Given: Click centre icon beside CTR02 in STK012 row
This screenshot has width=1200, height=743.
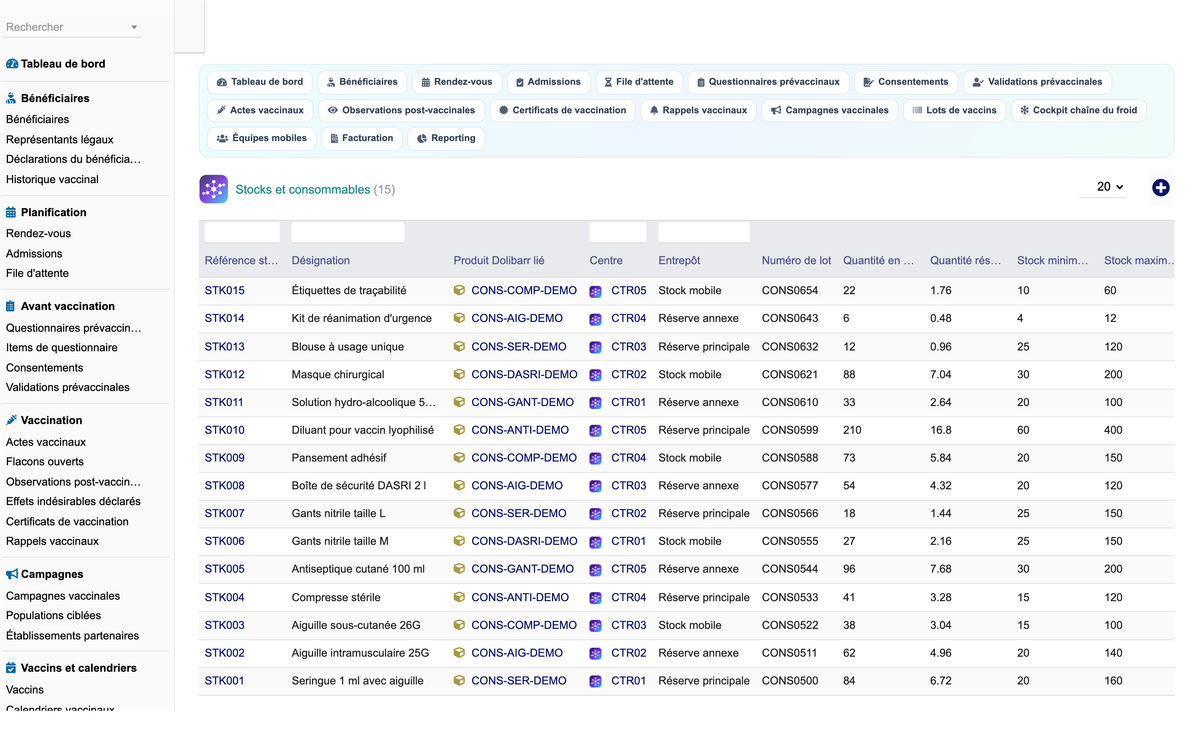Looking at the screenshot, I should coord(596,375).
